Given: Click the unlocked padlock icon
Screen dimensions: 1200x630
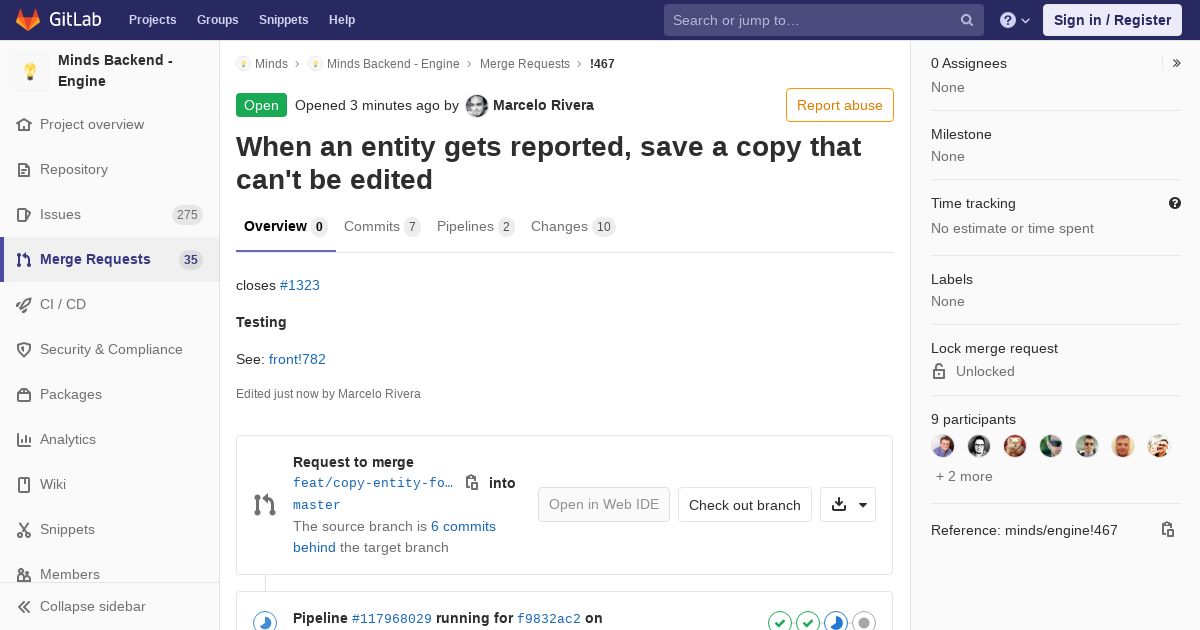Looking at the screenshot, I should click(x=939, y=371).
